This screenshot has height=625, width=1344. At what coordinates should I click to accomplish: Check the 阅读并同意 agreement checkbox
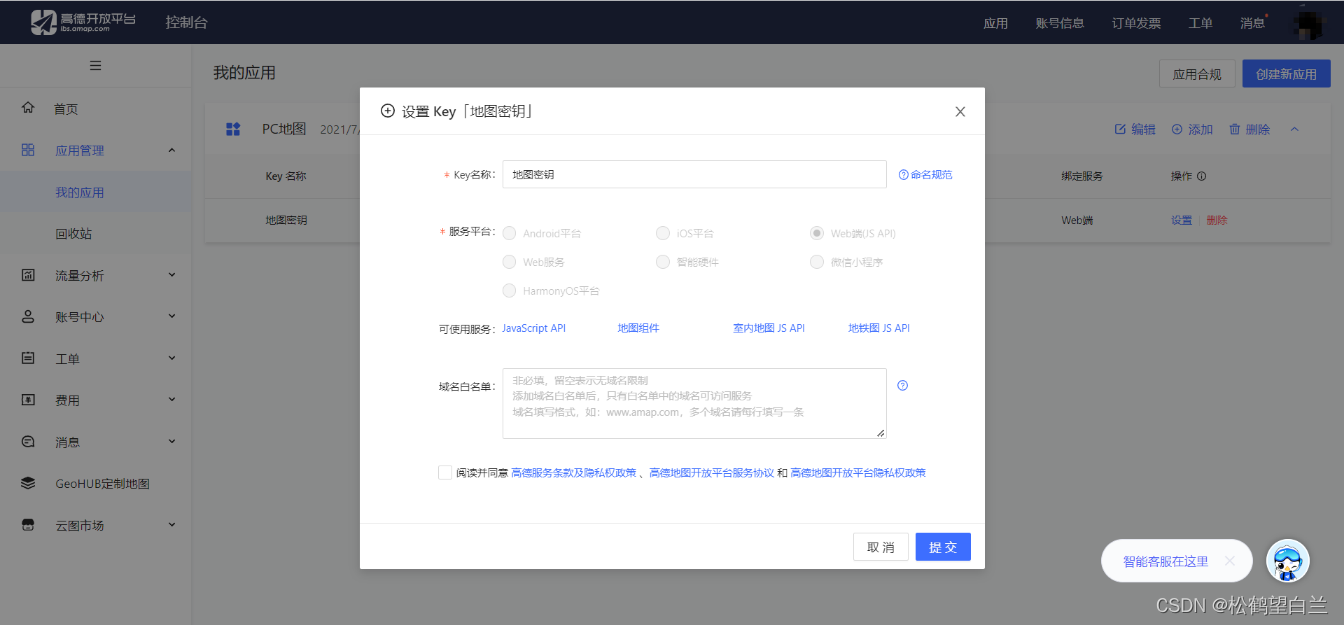point(445,473)
